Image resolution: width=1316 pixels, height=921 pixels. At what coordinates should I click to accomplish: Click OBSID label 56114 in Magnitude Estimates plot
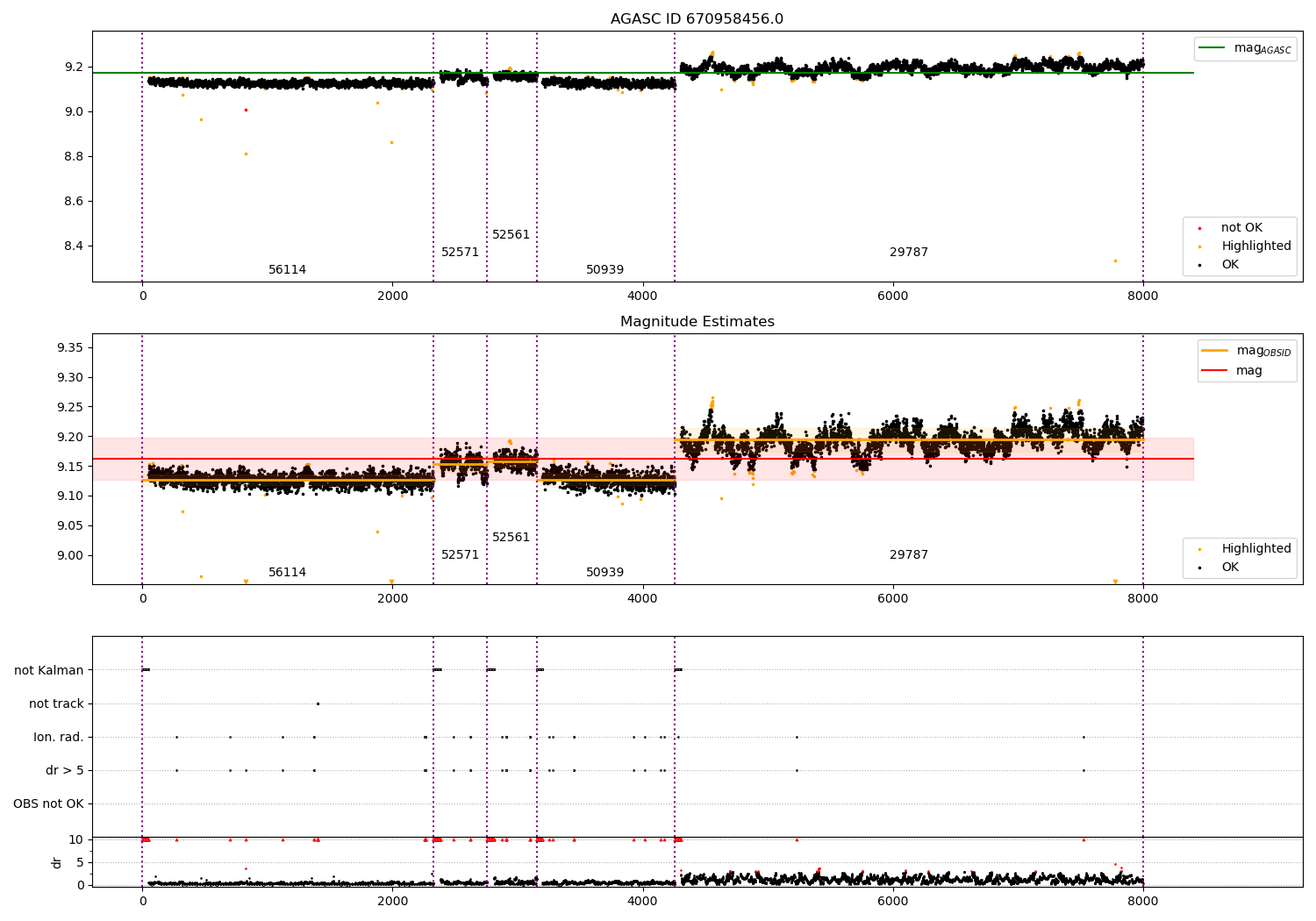click(x=288, y=573)
